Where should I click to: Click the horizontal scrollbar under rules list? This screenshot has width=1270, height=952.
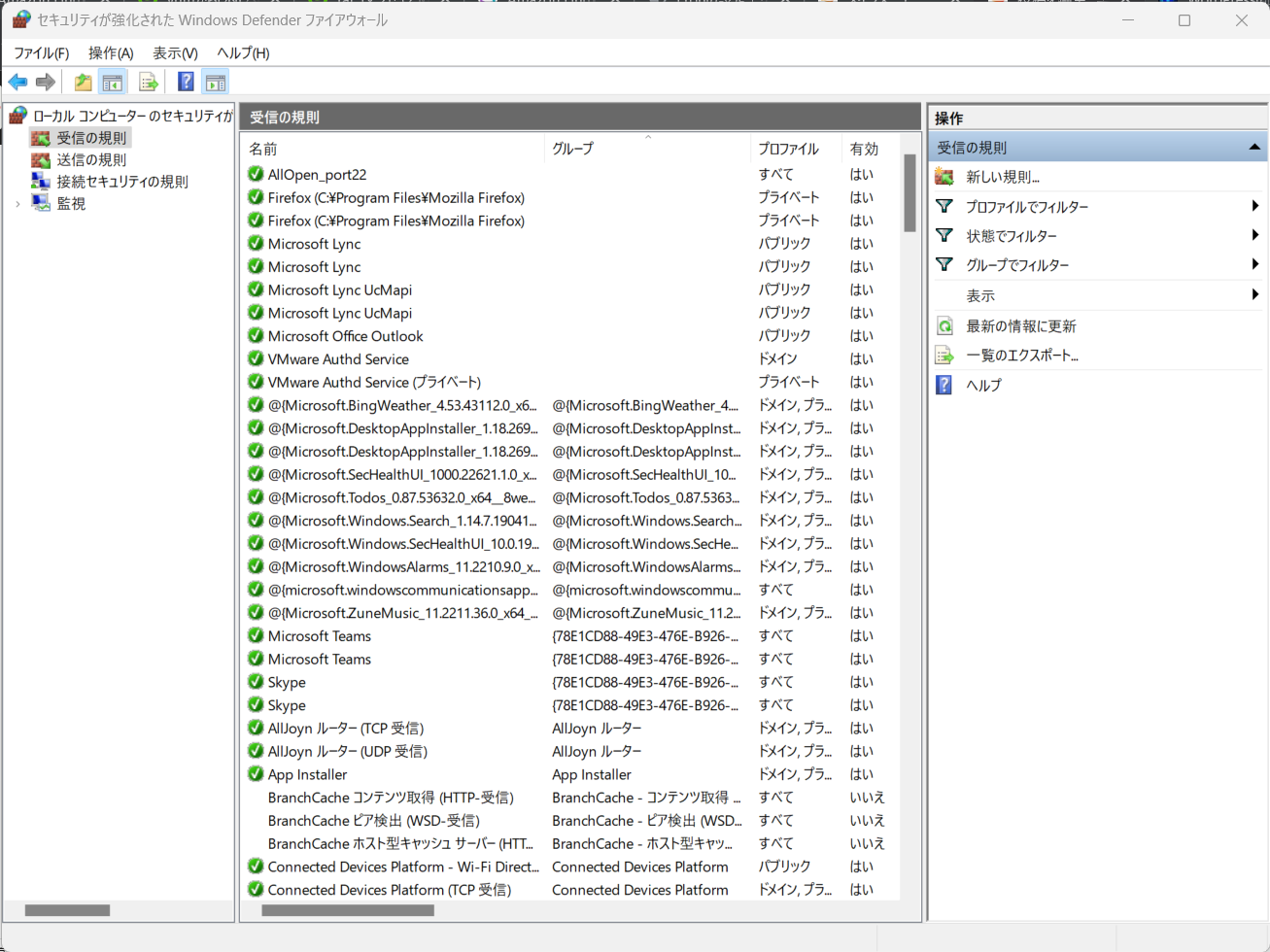pos(348,910)
